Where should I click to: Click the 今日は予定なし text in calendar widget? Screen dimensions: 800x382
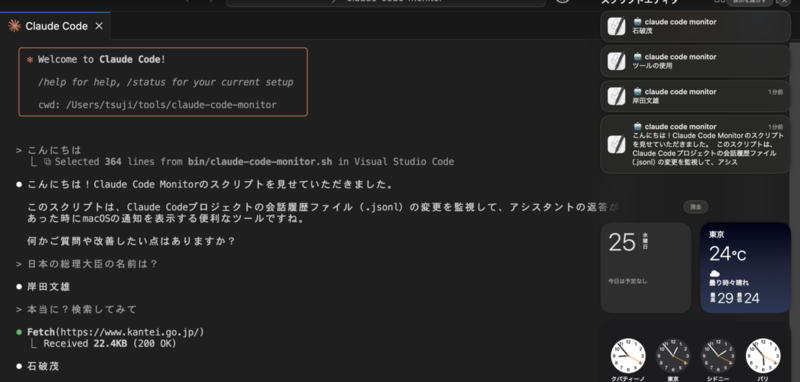(x=627, y=281)
